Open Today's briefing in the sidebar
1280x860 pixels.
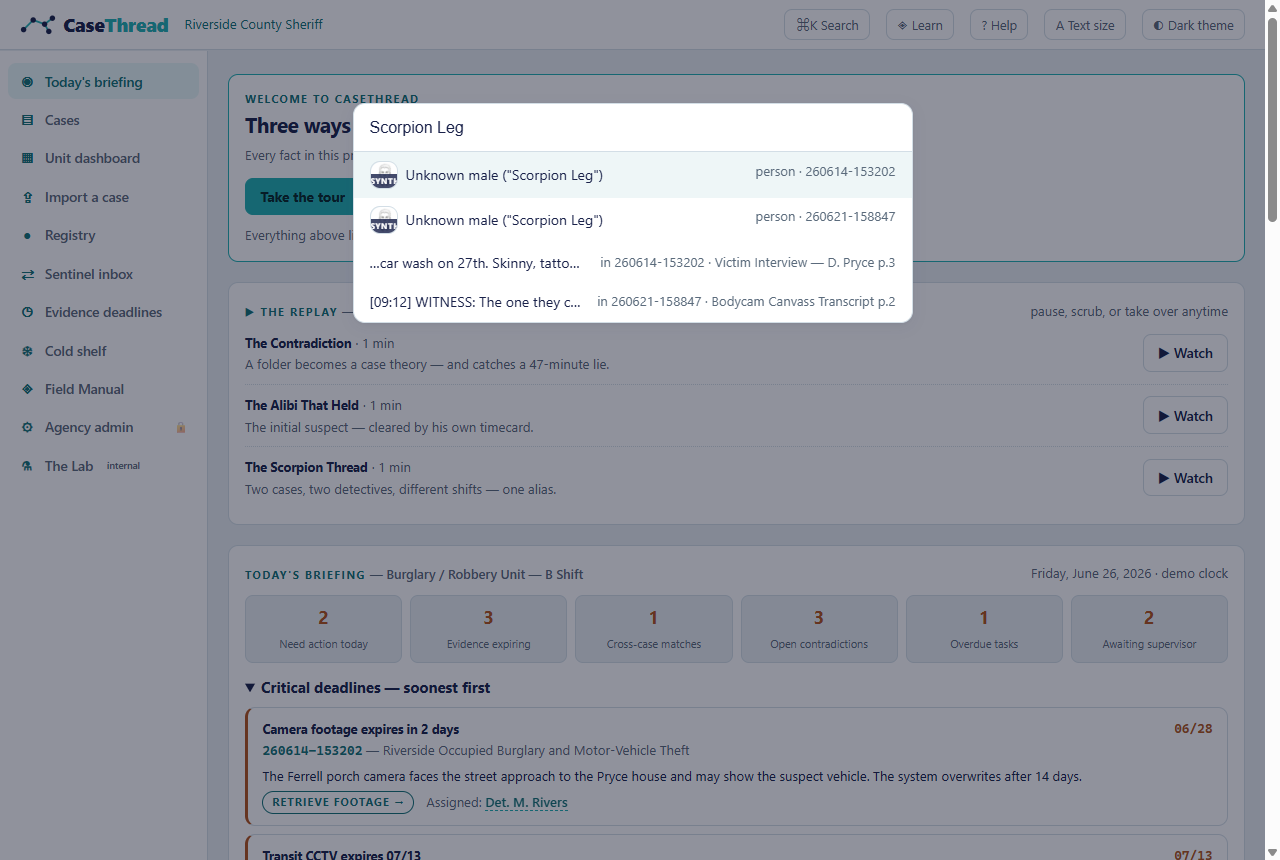(103, 82)
